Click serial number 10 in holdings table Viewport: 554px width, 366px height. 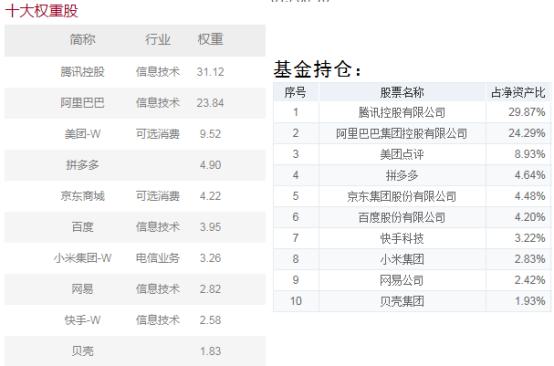click(x=296, y=301)
